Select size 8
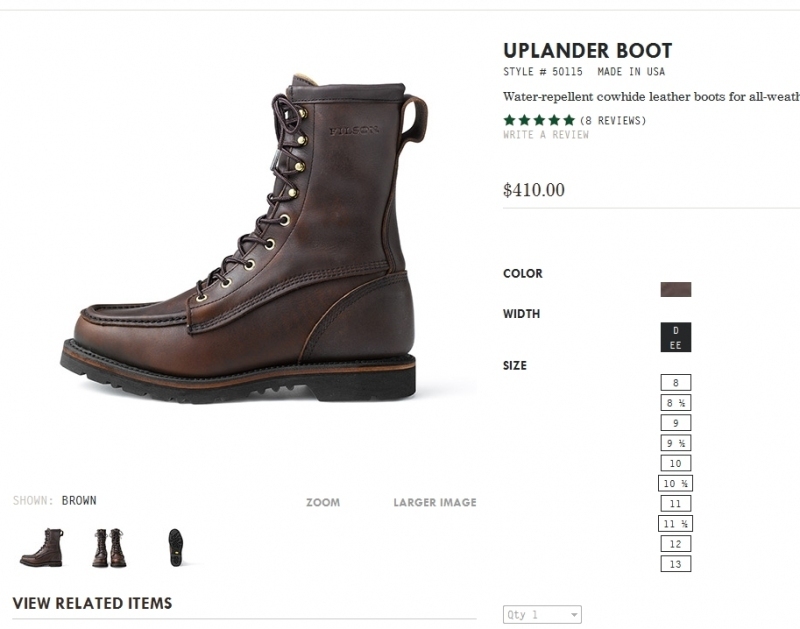 (x=676, y=383)
